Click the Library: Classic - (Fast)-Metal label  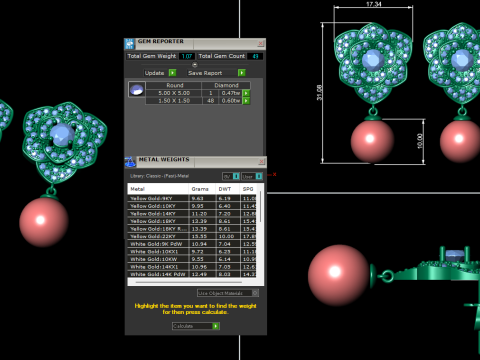pyautogui.click(x=159, y=176)
